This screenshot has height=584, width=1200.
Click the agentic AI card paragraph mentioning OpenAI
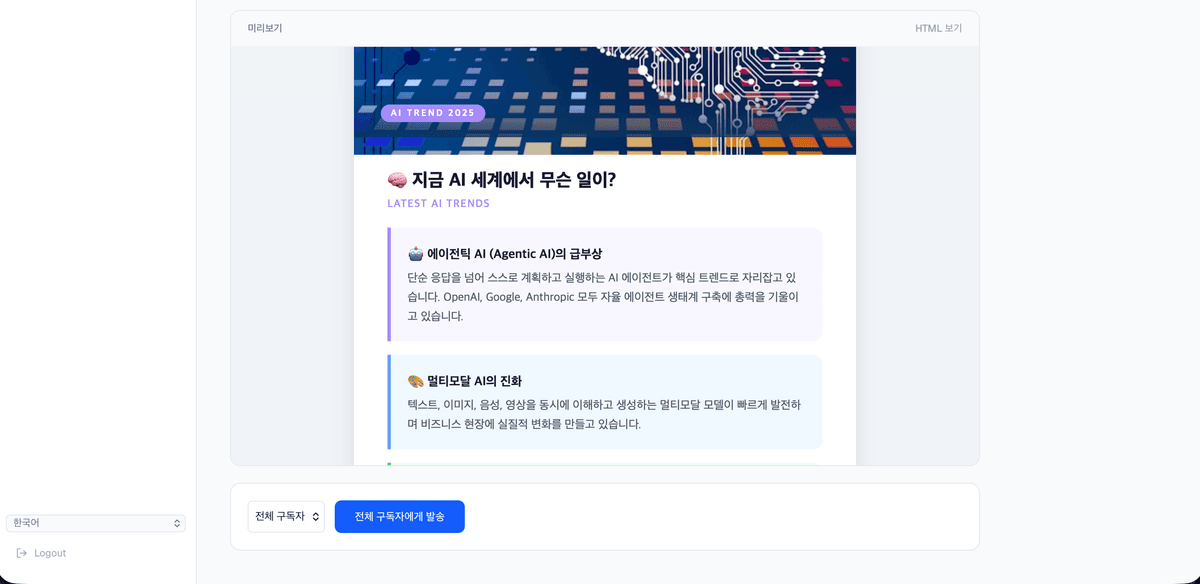[603, 297]
